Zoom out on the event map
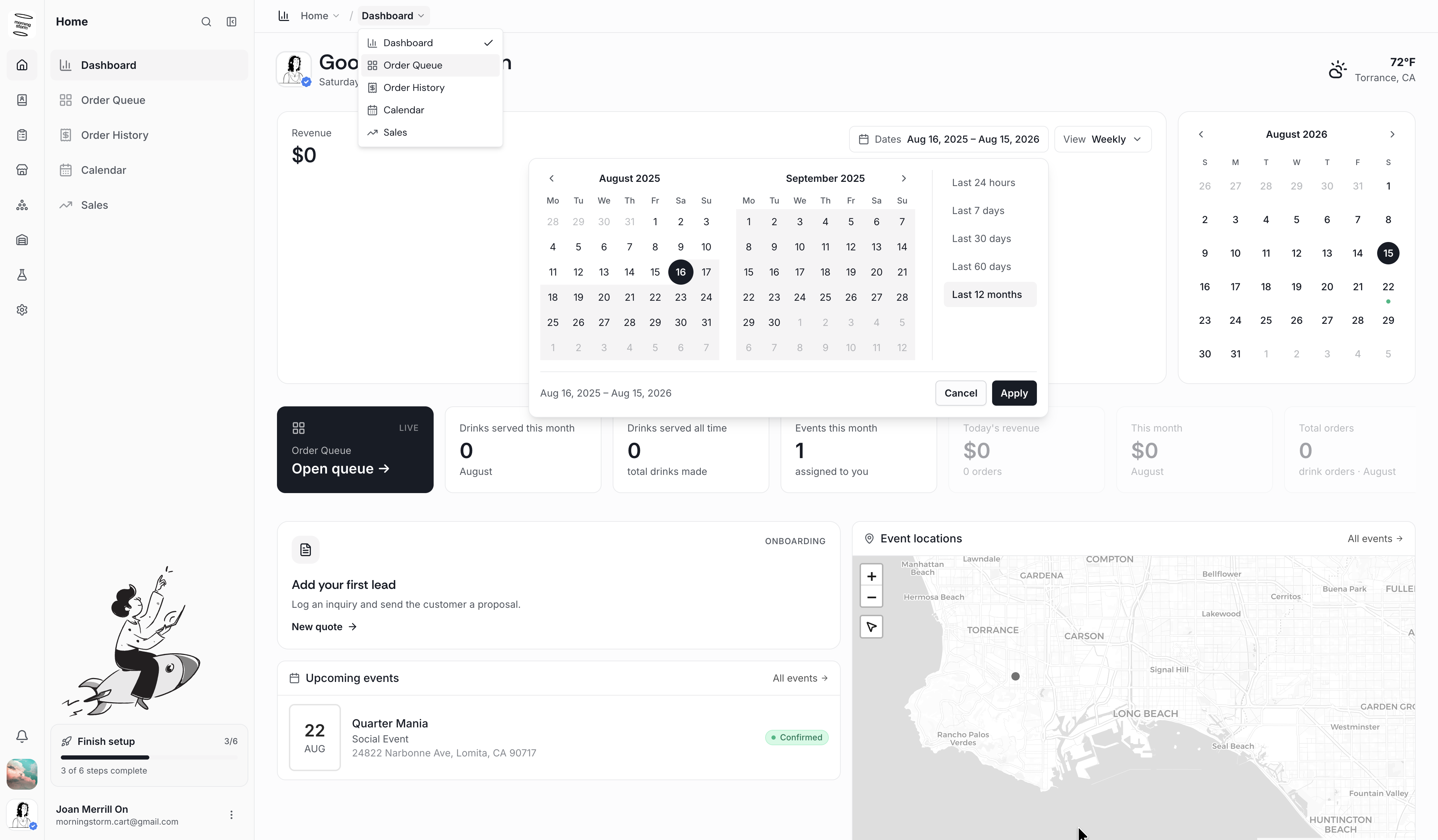This screenshot has height=840, width=1438. (871, 597)
